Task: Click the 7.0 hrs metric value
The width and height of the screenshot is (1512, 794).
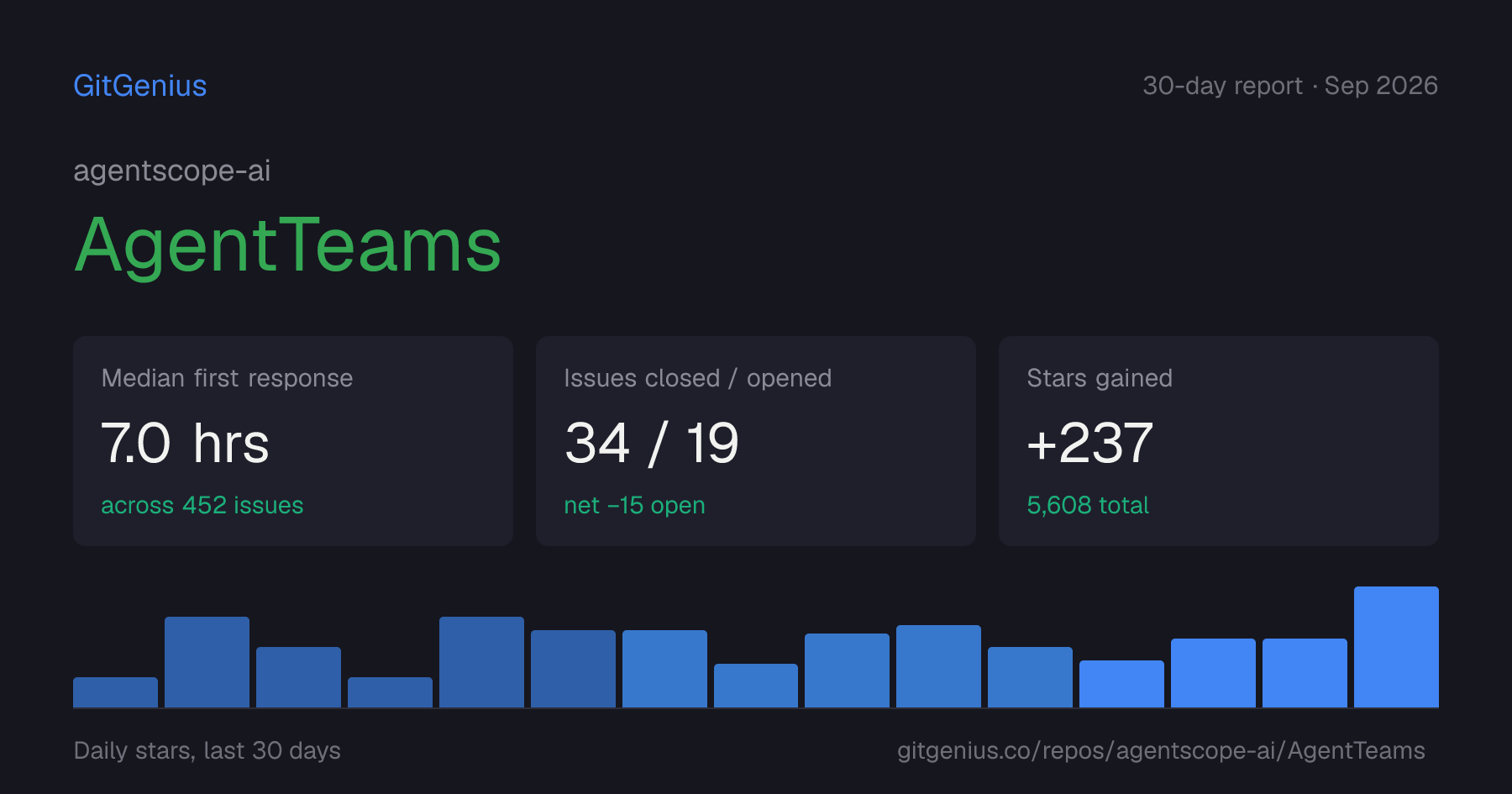Action: pos(185,443)
